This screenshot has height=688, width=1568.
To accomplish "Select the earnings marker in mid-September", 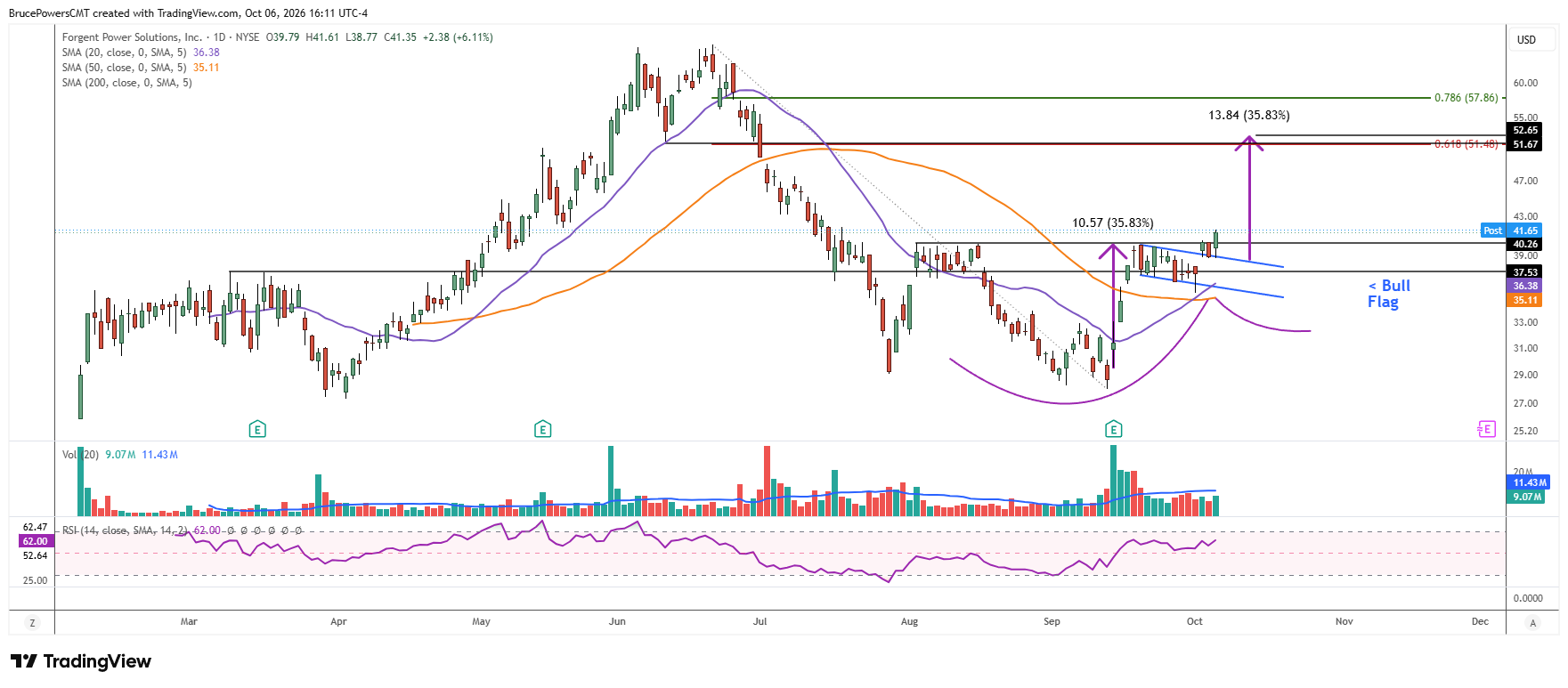I will pyautogui.click(x=1113, y=430).
